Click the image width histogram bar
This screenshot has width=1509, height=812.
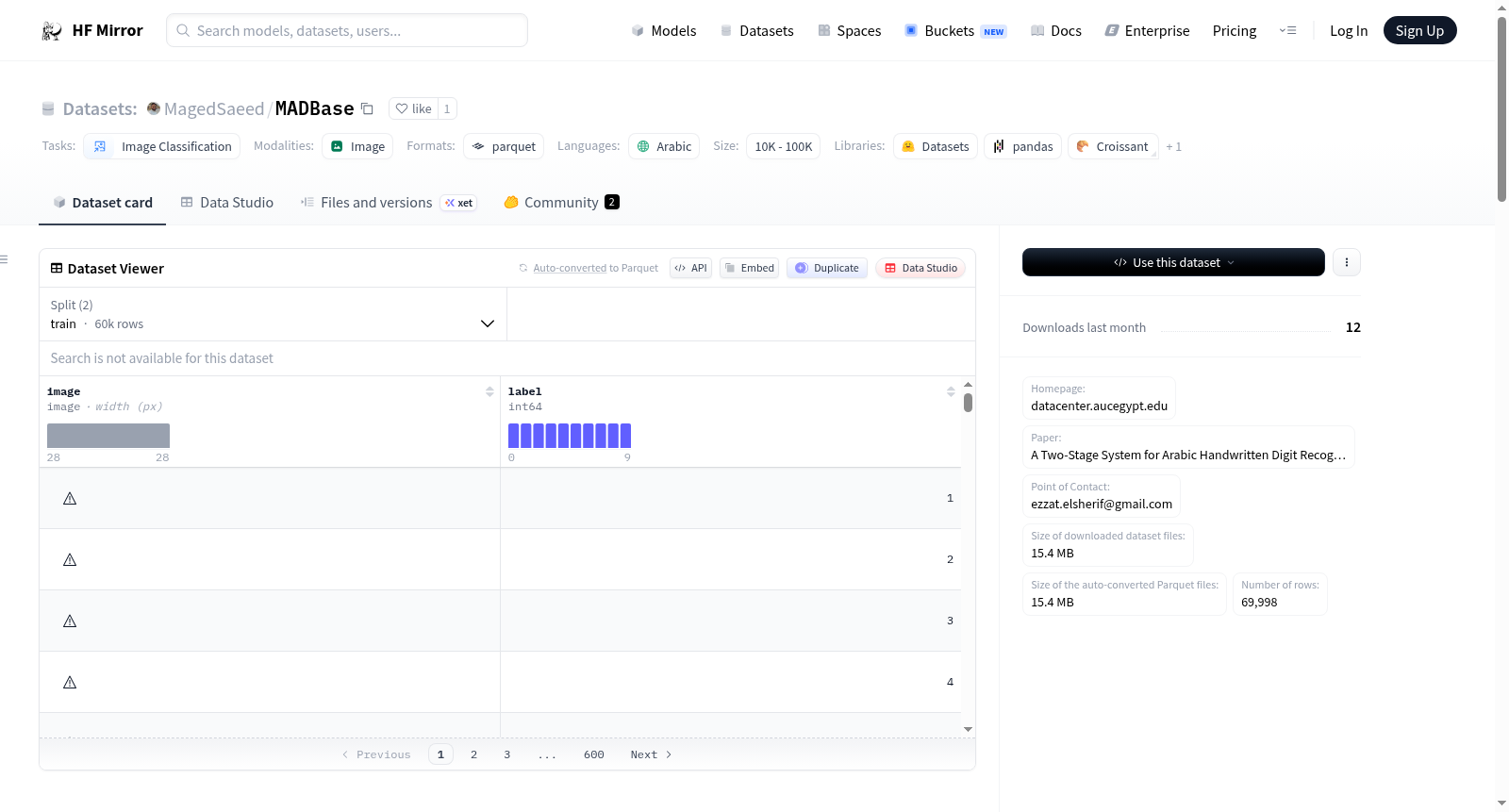(x=108, y=436)
